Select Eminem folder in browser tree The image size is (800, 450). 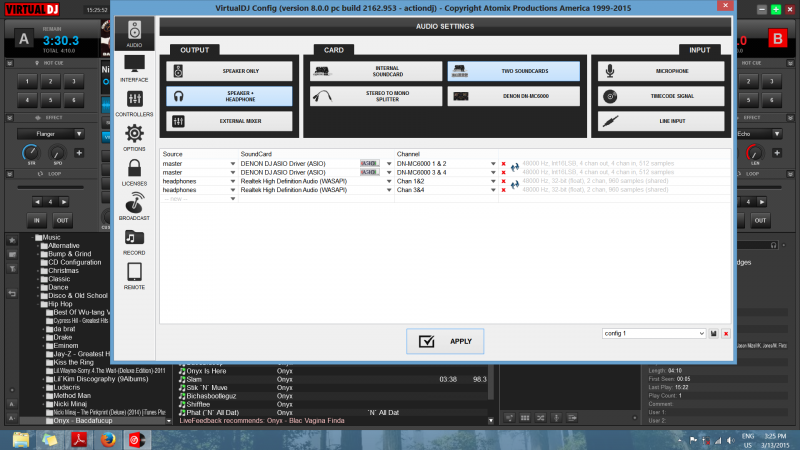pos(66,346)
